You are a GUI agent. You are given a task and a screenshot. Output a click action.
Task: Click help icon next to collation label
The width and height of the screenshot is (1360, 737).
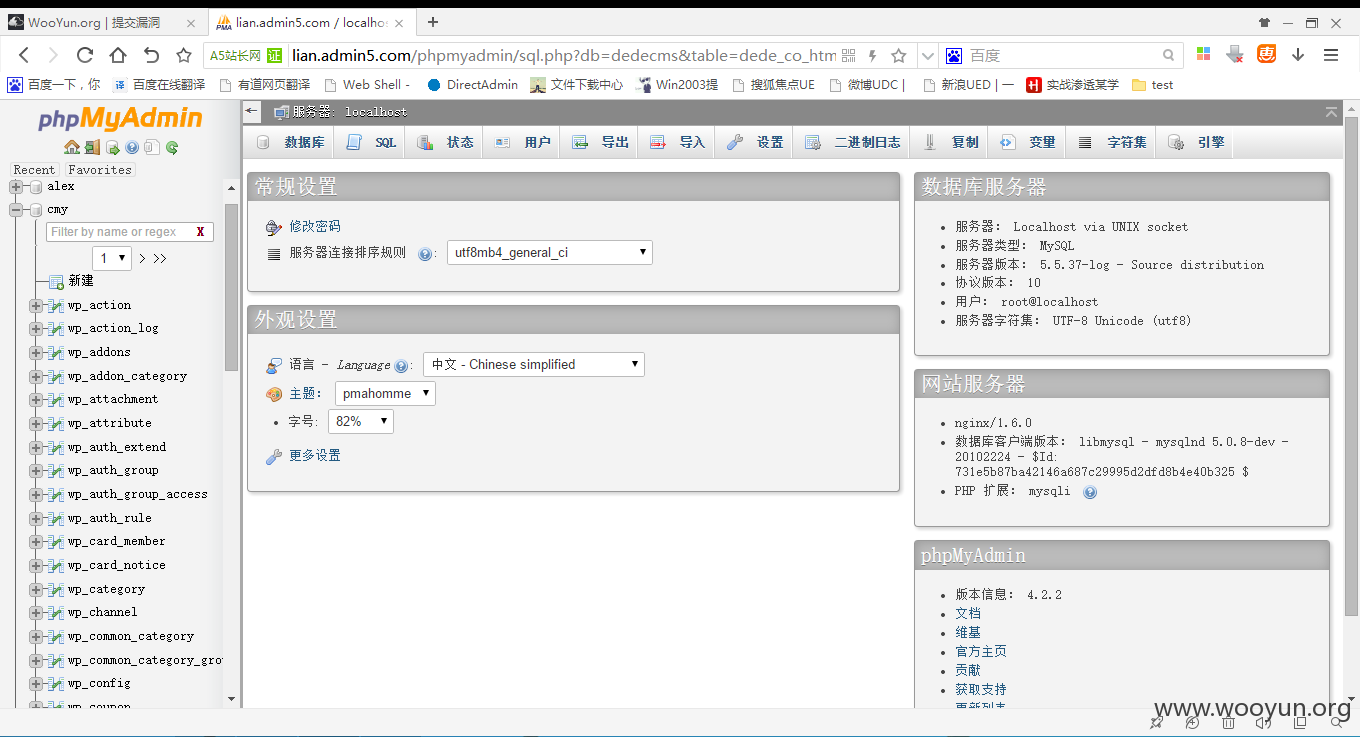pos(425,254)
